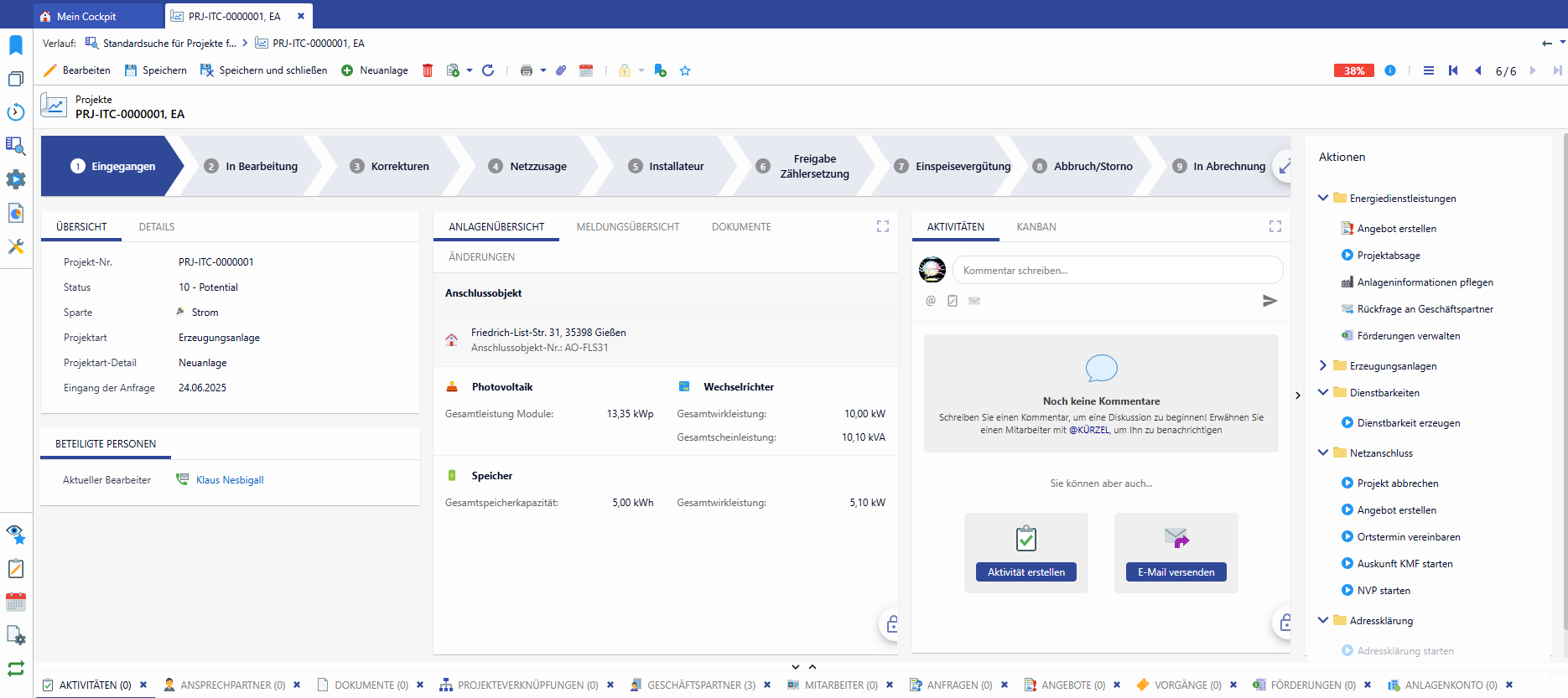Viewport: 1568px width, 698px height.
Task: Open the bookmark icon in left sidebar
Action: [x=16, y=44]
